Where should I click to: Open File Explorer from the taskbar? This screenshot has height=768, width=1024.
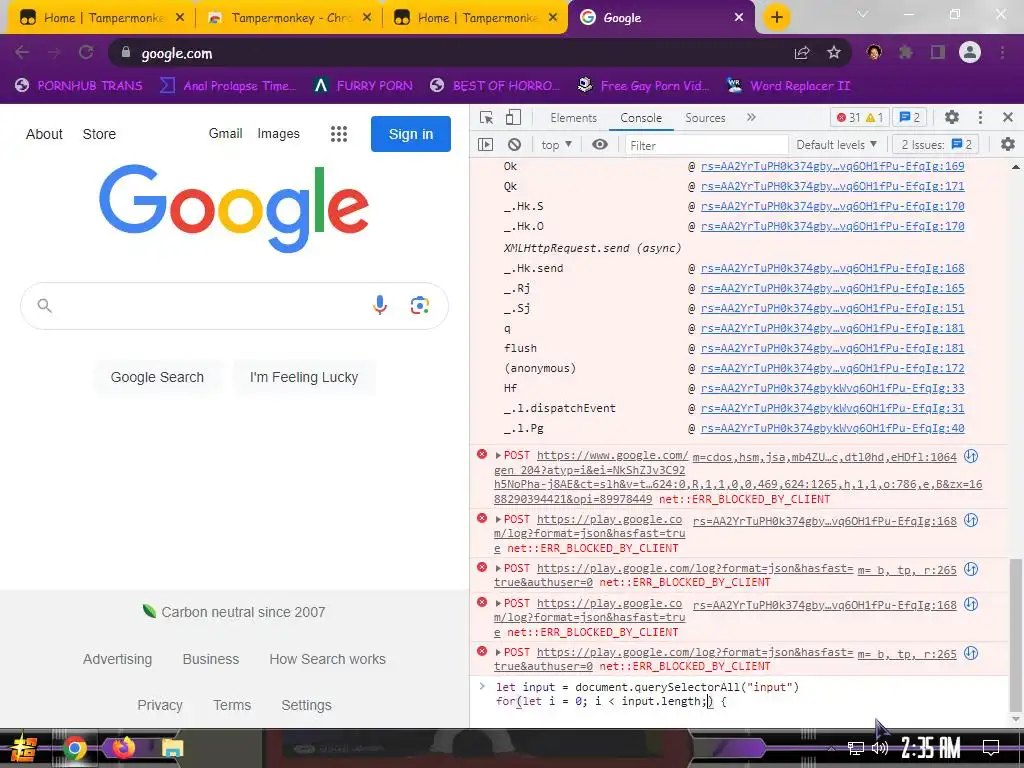tap(172, 748)
